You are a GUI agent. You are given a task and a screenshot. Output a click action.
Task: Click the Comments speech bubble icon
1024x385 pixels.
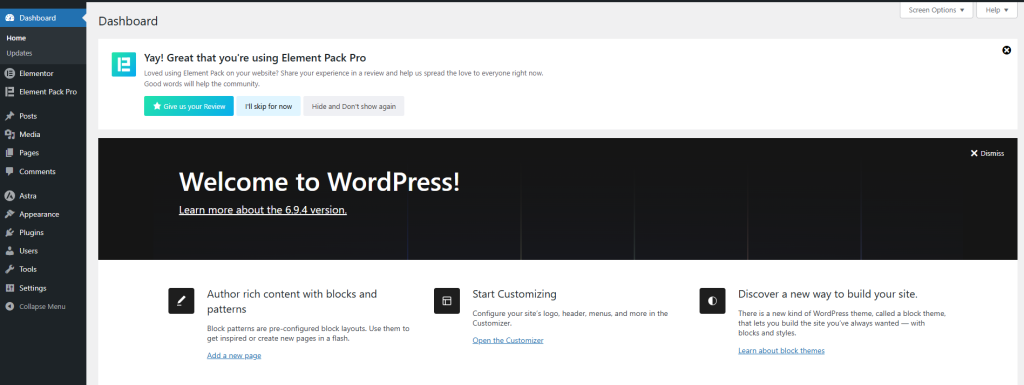pos(9,172)
